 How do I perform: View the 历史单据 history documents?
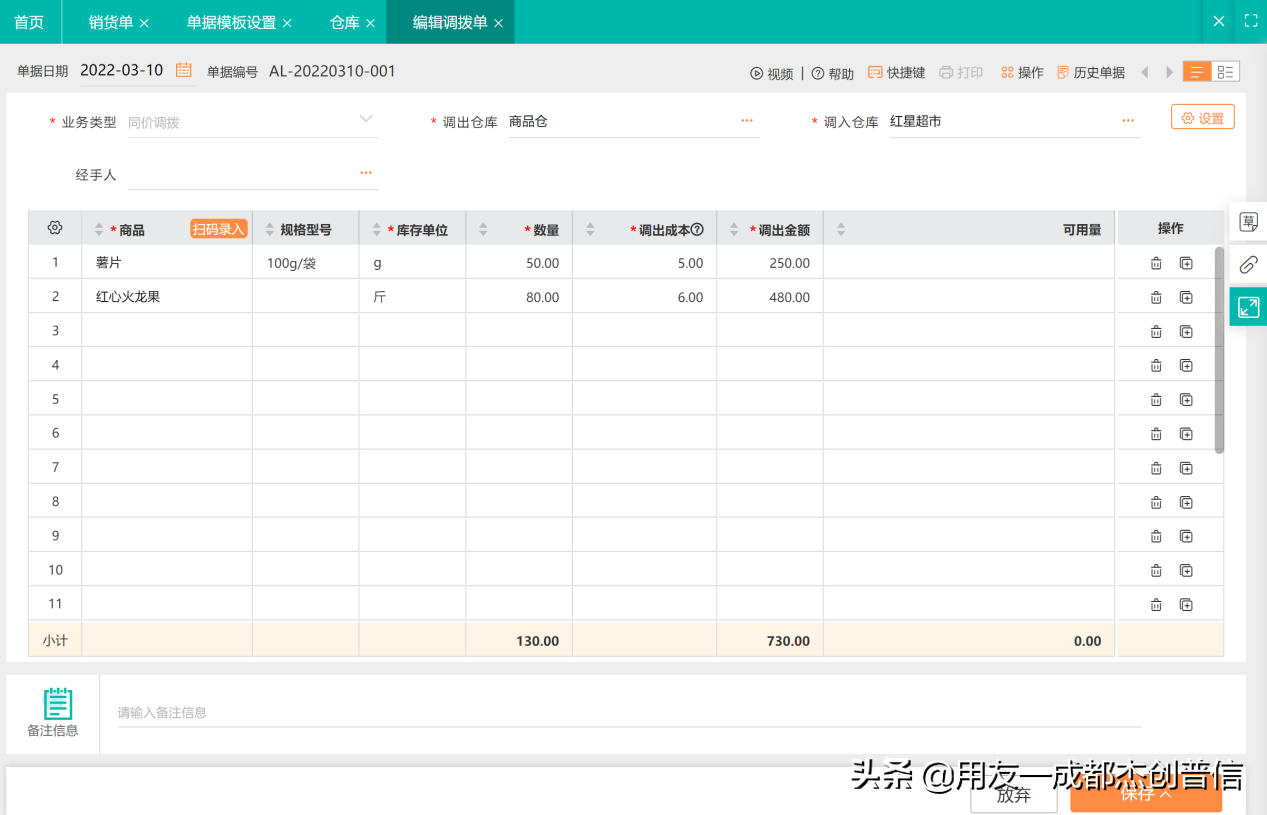[x=1092, y=71]
